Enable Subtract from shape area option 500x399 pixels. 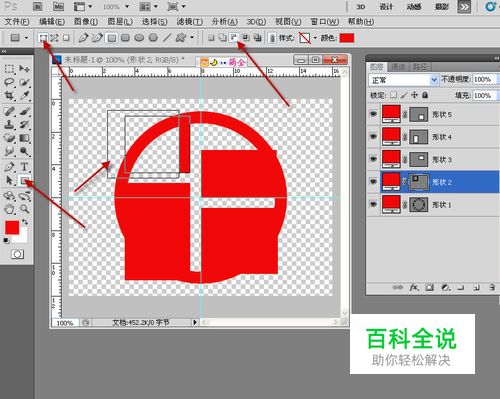pyautogui.click(x=234, y=38)
